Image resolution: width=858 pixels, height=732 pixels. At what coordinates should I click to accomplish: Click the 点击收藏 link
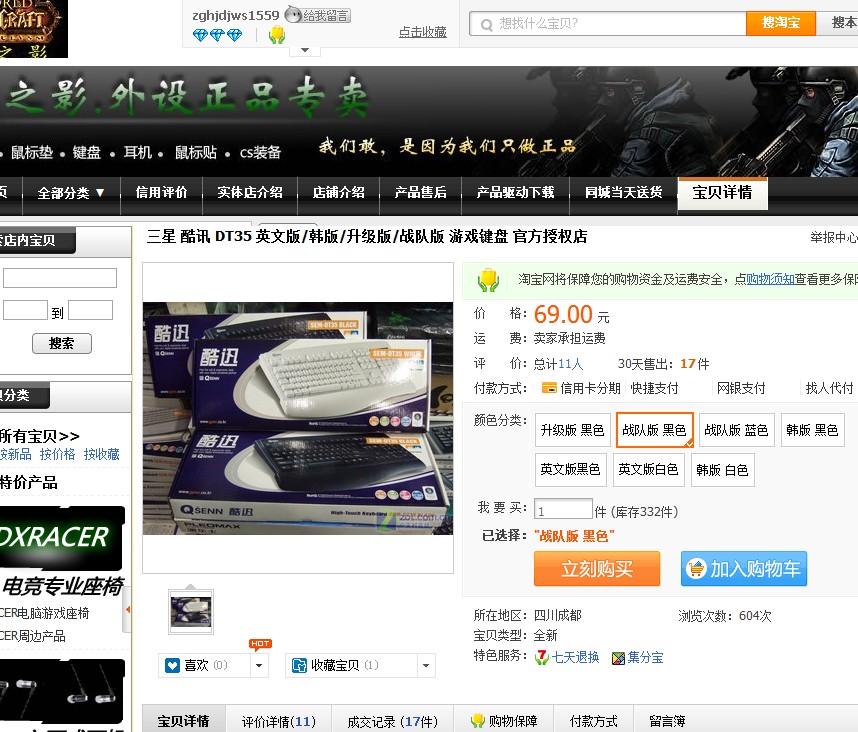[422, 32]
